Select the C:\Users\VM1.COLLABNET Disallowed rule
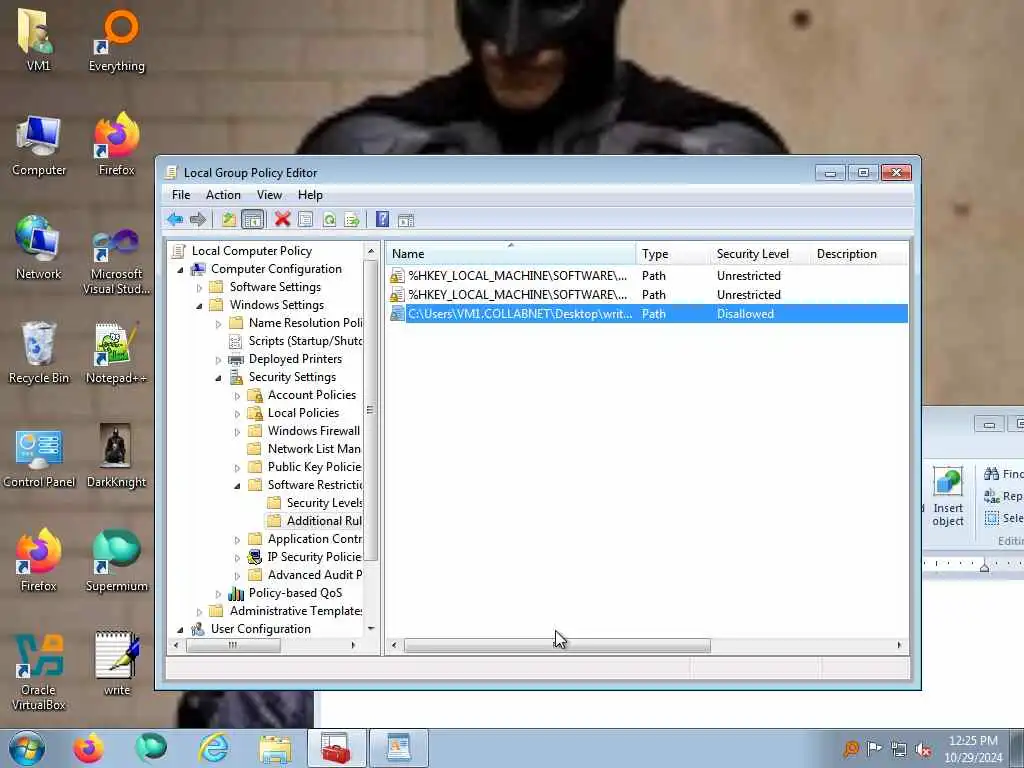The height and width of the screenshot is (768, 1024). (x=647, y=313)
